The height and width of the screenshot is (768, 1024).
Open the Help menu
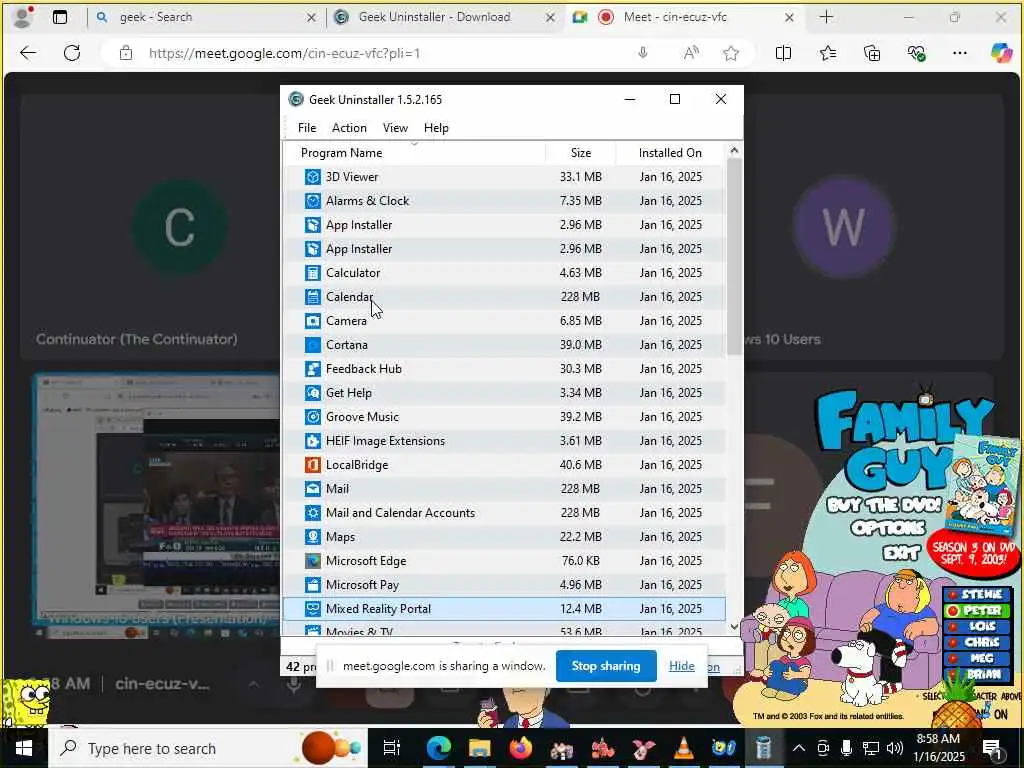click(x=436, y=128)
